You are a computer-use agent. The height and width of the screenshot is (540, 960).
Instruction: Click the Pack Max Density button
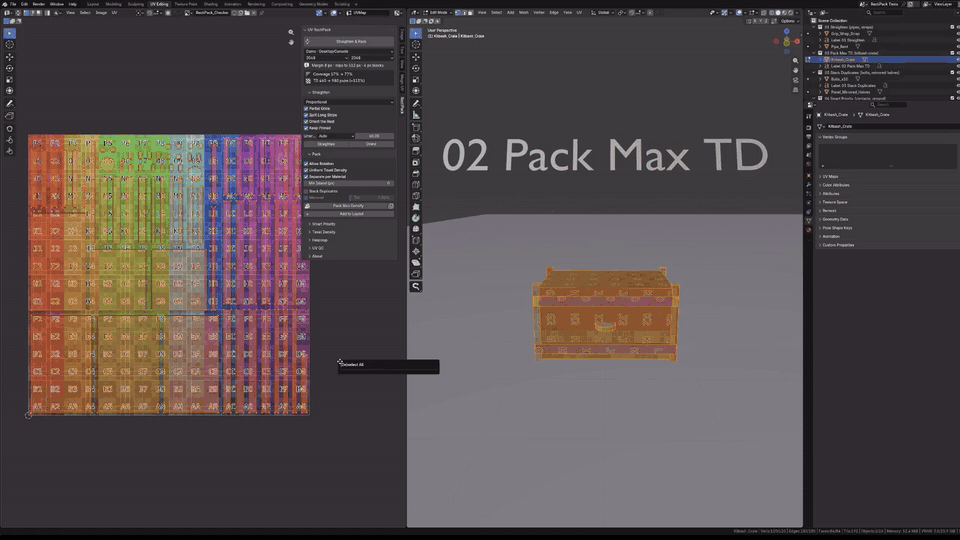pyautogui.click(x=345, y=206)
